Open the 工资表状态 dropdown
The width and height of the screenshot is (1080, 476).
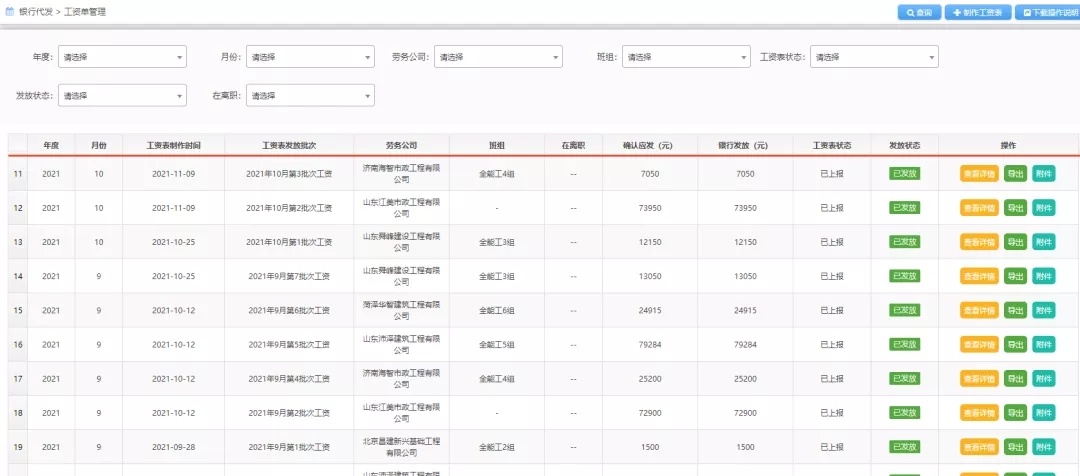pyautogui.click(x=874, y=57)
